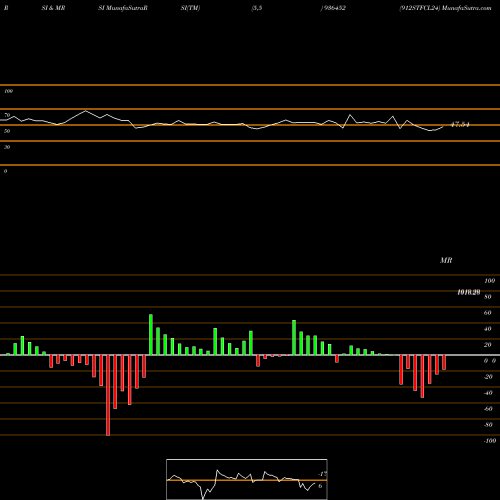Click the MR label above the histogram
The height and width of the screenshot is (500, 500).
point(446,260)
